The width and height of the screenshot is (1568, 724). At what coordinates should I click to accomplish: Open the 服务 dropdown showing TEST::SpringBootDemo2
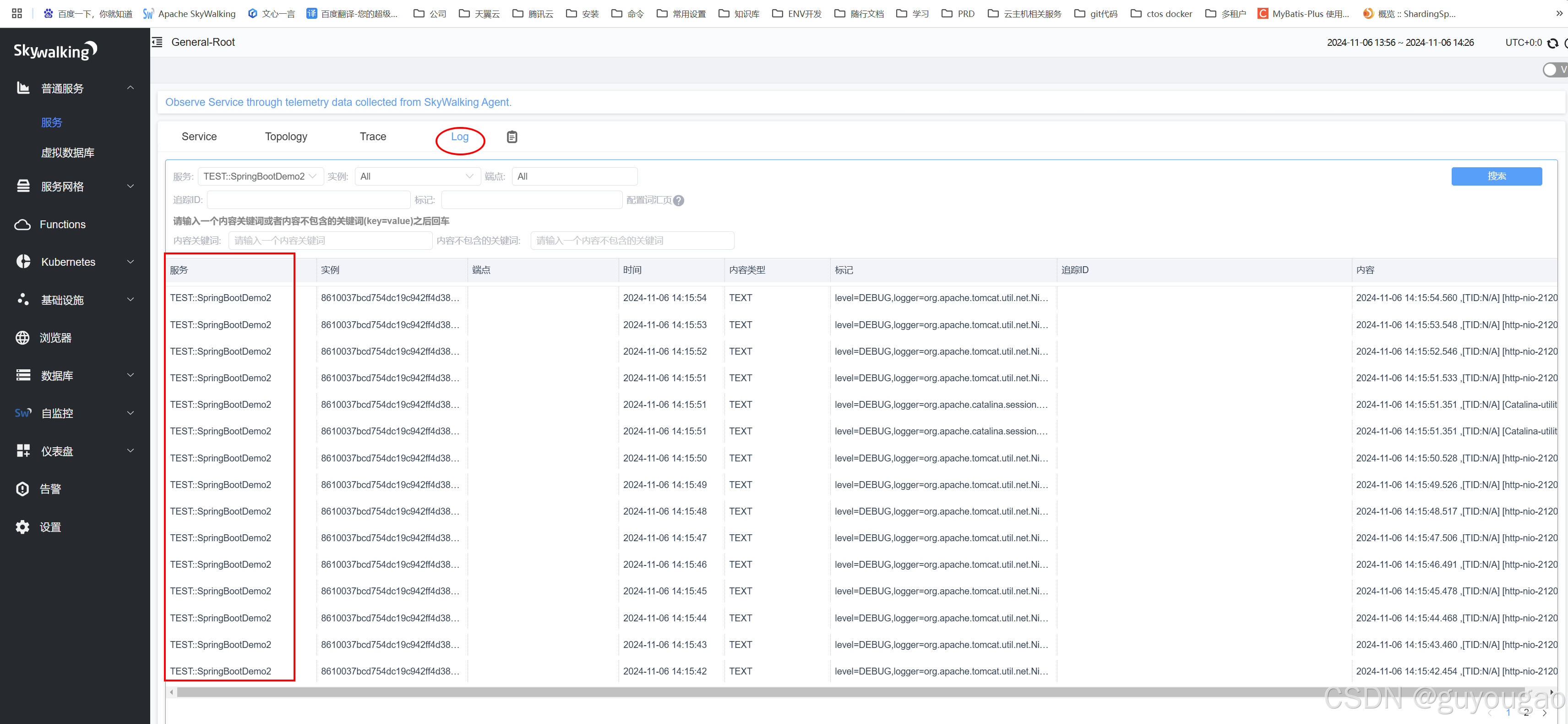[x=261, y=176]
